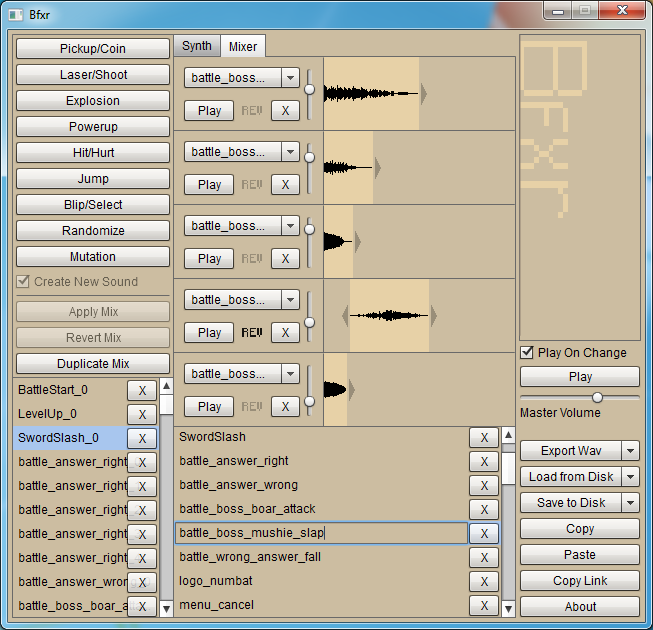The image size is (653, 630).
Task: Select the Mixer tab
Action: 243,46
